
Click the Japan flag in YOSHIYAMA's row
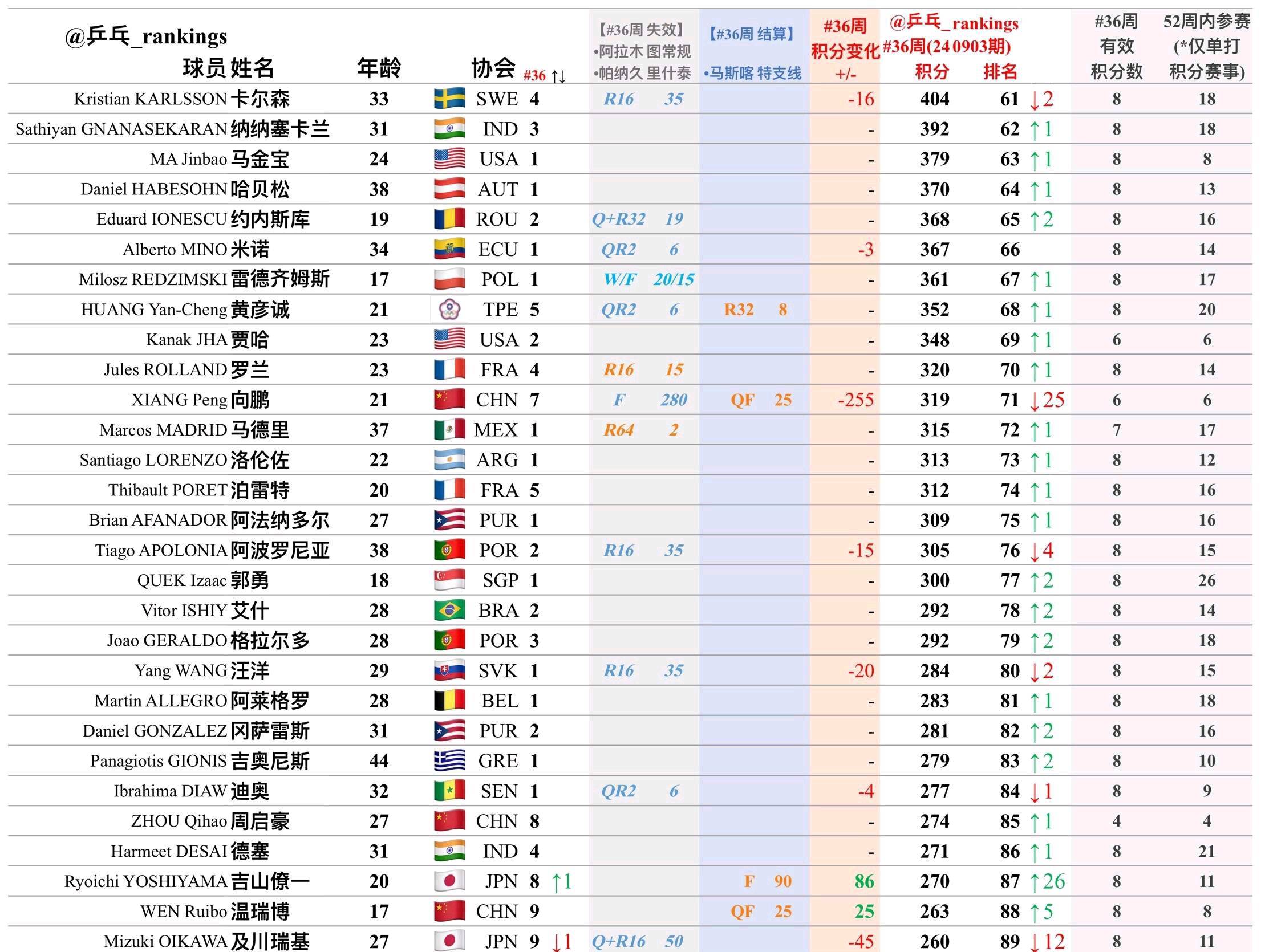tap(449, 881)
